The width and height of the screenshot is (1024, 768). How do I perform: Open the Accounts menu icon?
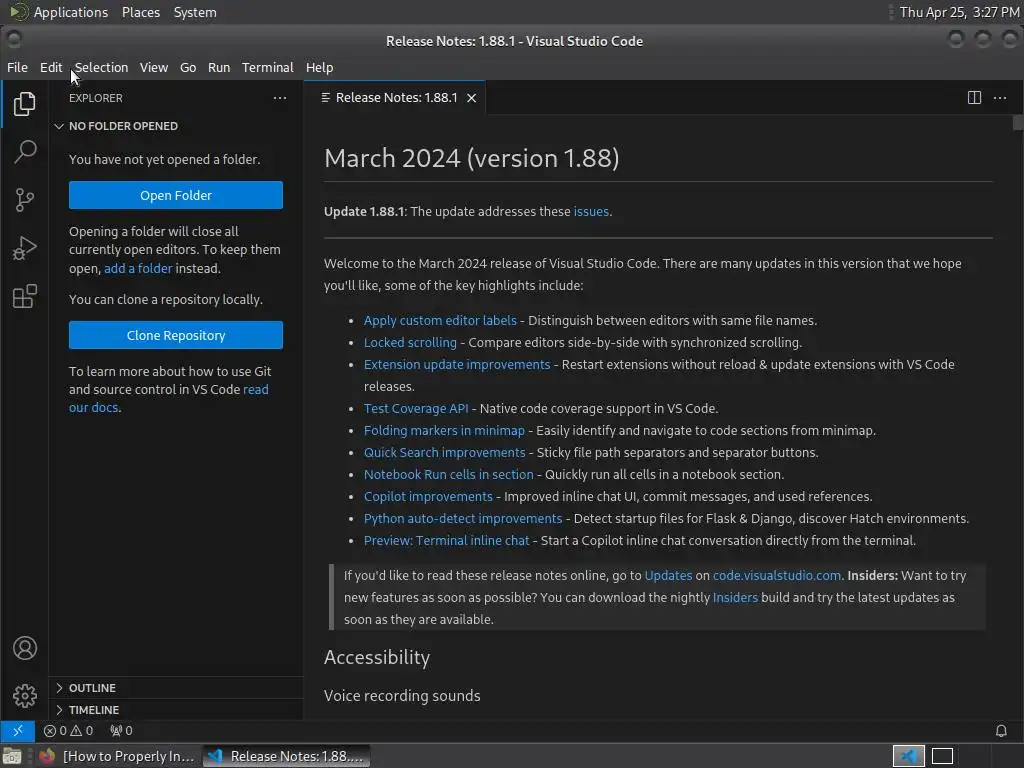[x=24, y=648]
